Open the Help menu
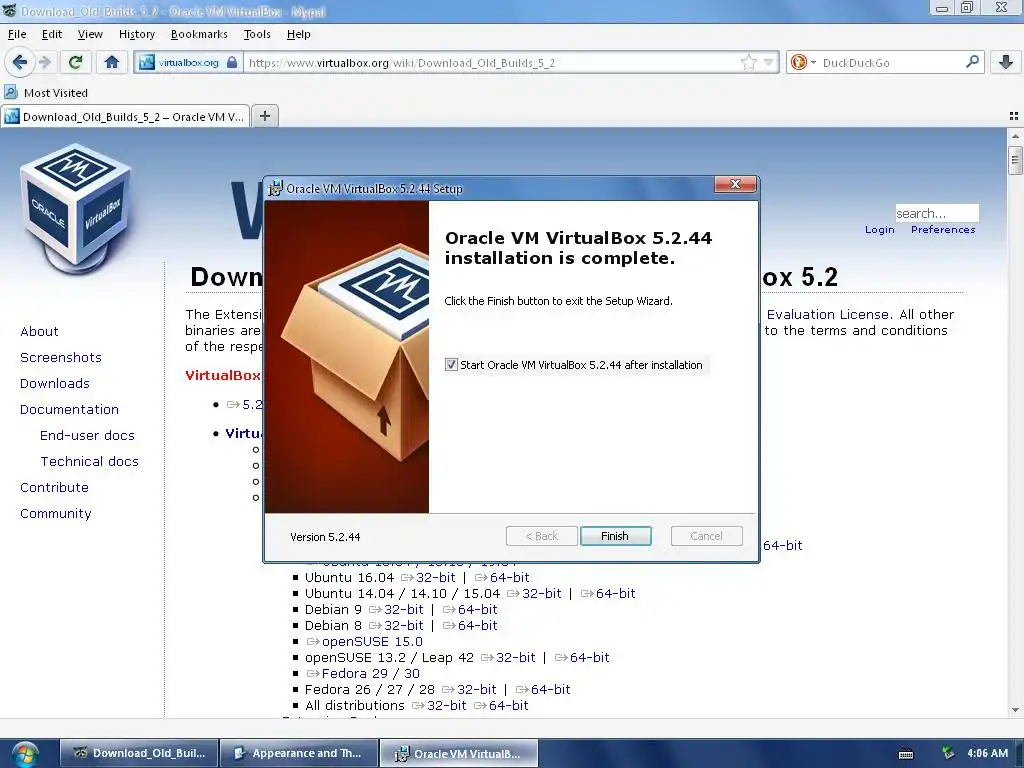 [x=298, y=34]
